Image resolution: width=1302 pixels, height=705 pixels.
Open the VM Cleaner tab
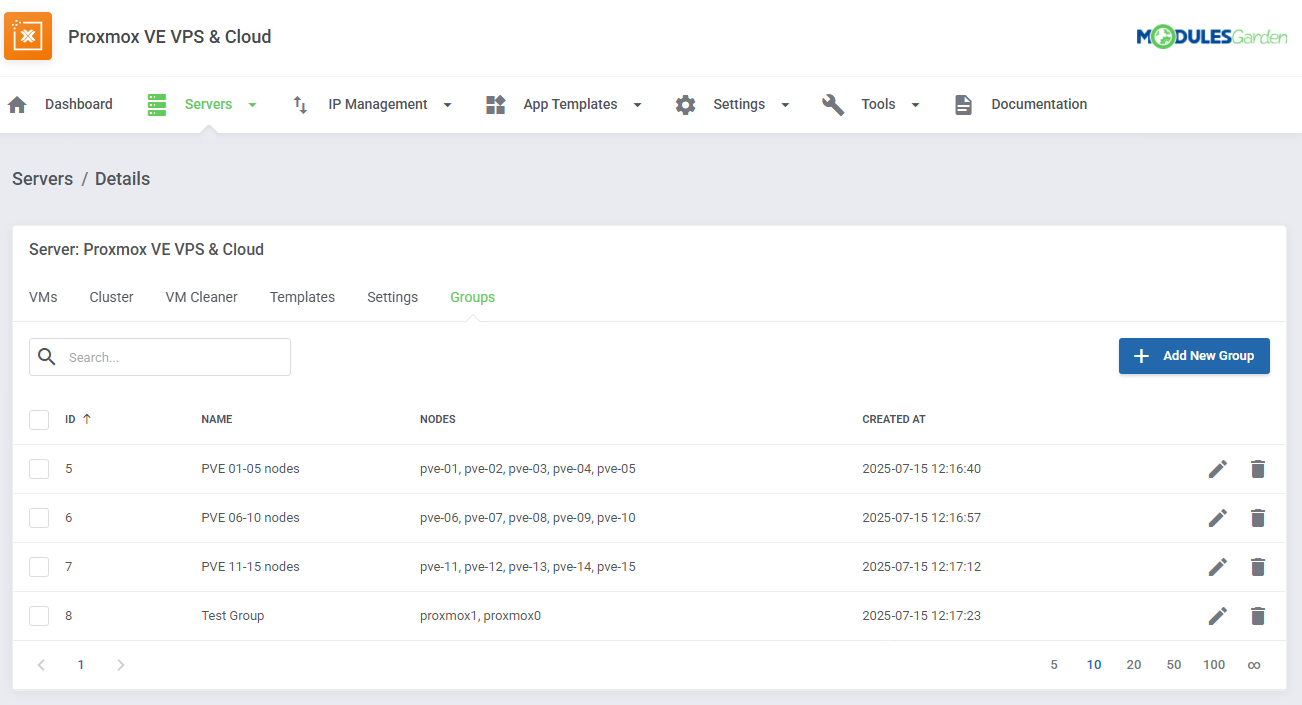201,297
